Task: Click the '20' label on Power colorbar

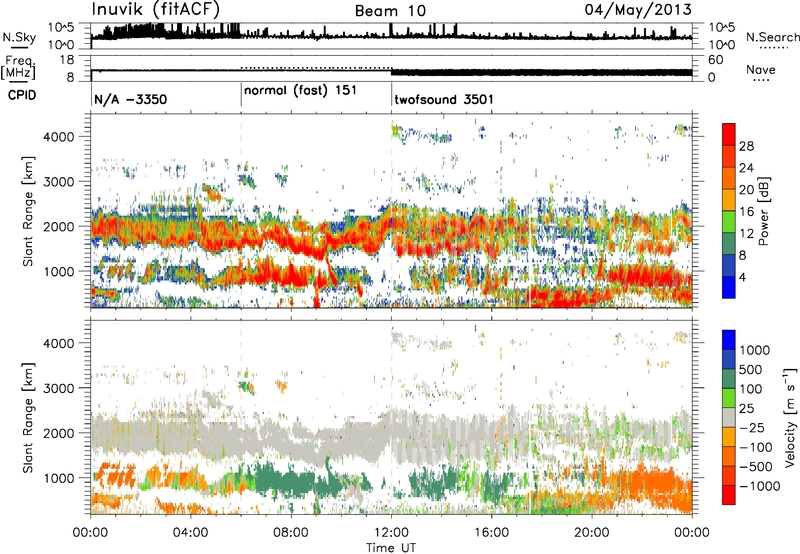Action: tap(746, 190)
